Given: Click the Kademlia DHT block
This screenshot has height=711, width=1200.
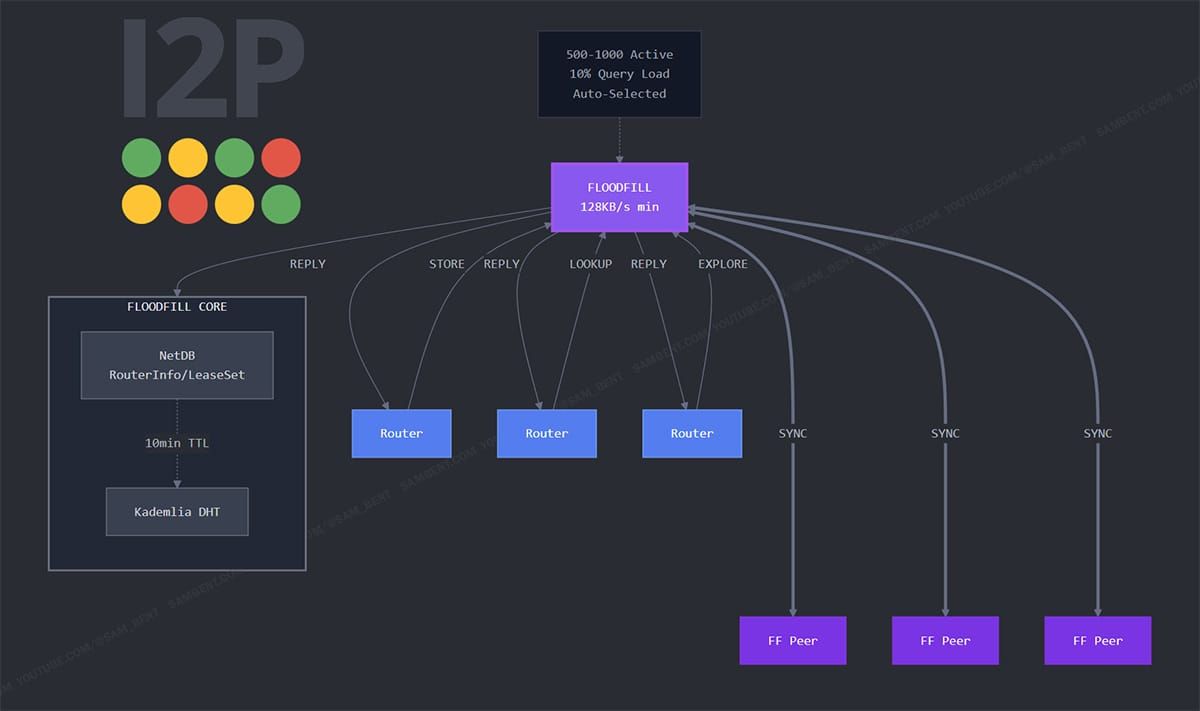Looking at the screenshot, I should (177, 511).
